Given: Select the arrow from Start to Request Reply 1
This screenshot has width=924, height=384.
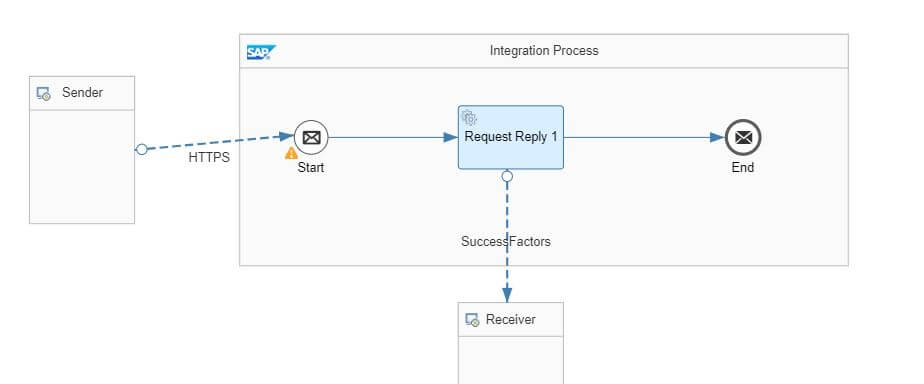Looking at the screenshot, I should coord(392,137).
